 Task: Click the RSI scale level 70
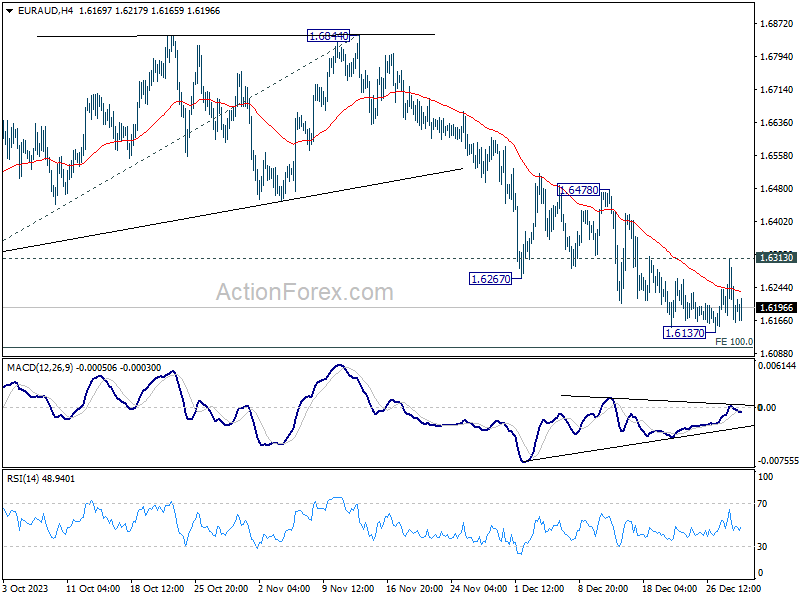pyautogui.click(x=762, y=504)
